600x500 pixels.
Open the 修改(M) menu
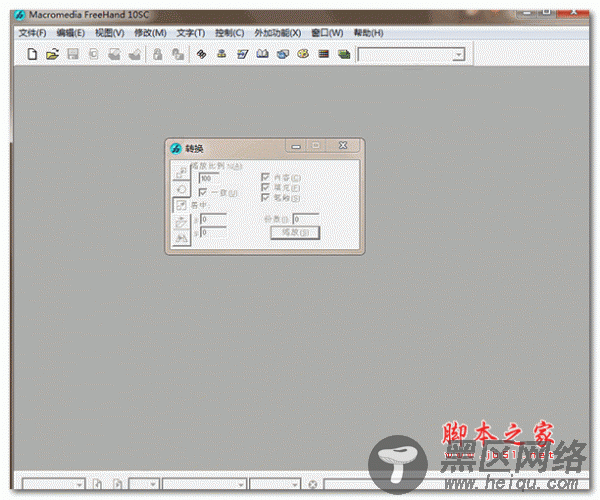pos(150,33)
